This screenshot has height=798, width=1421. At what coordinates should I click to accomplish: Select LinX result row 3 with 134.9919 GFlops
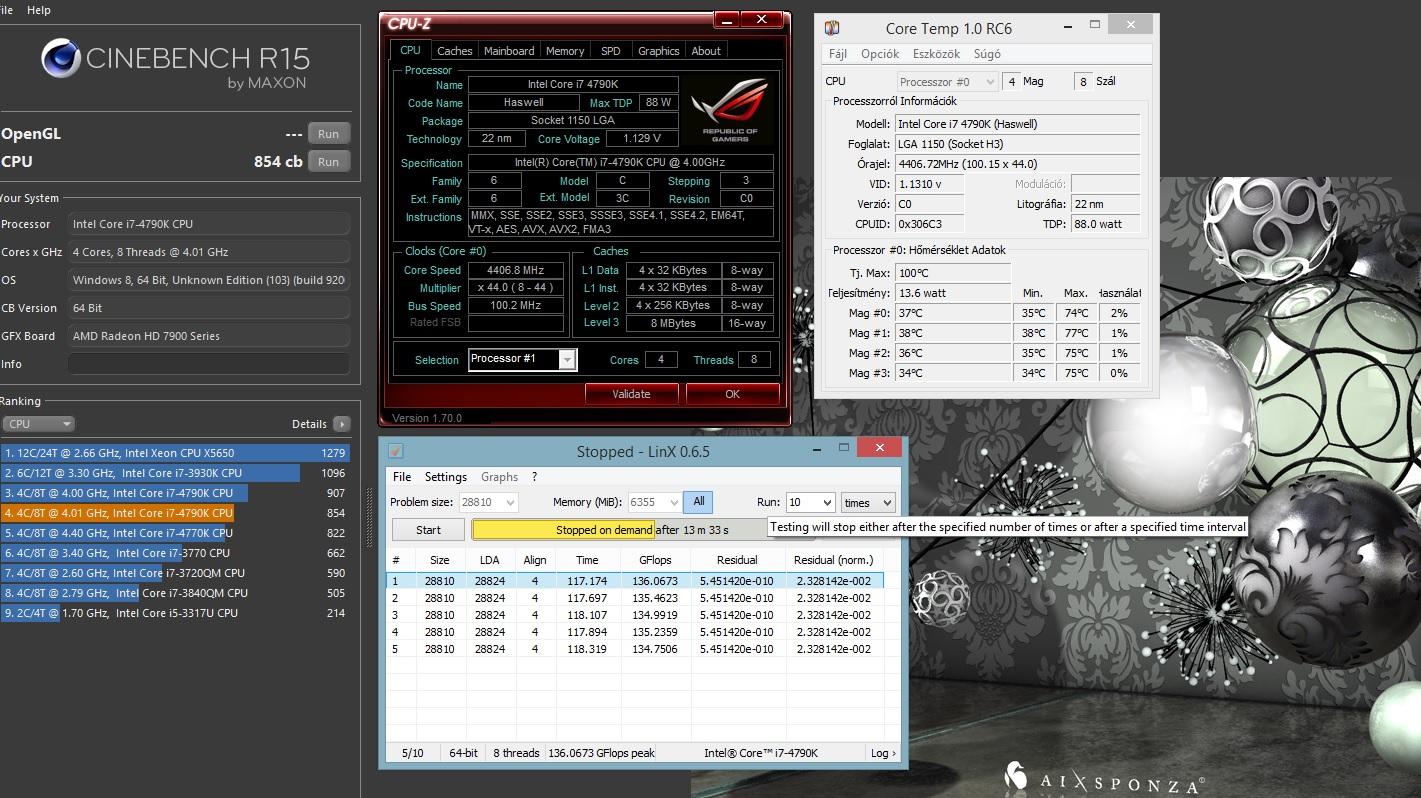click(635, 615)
